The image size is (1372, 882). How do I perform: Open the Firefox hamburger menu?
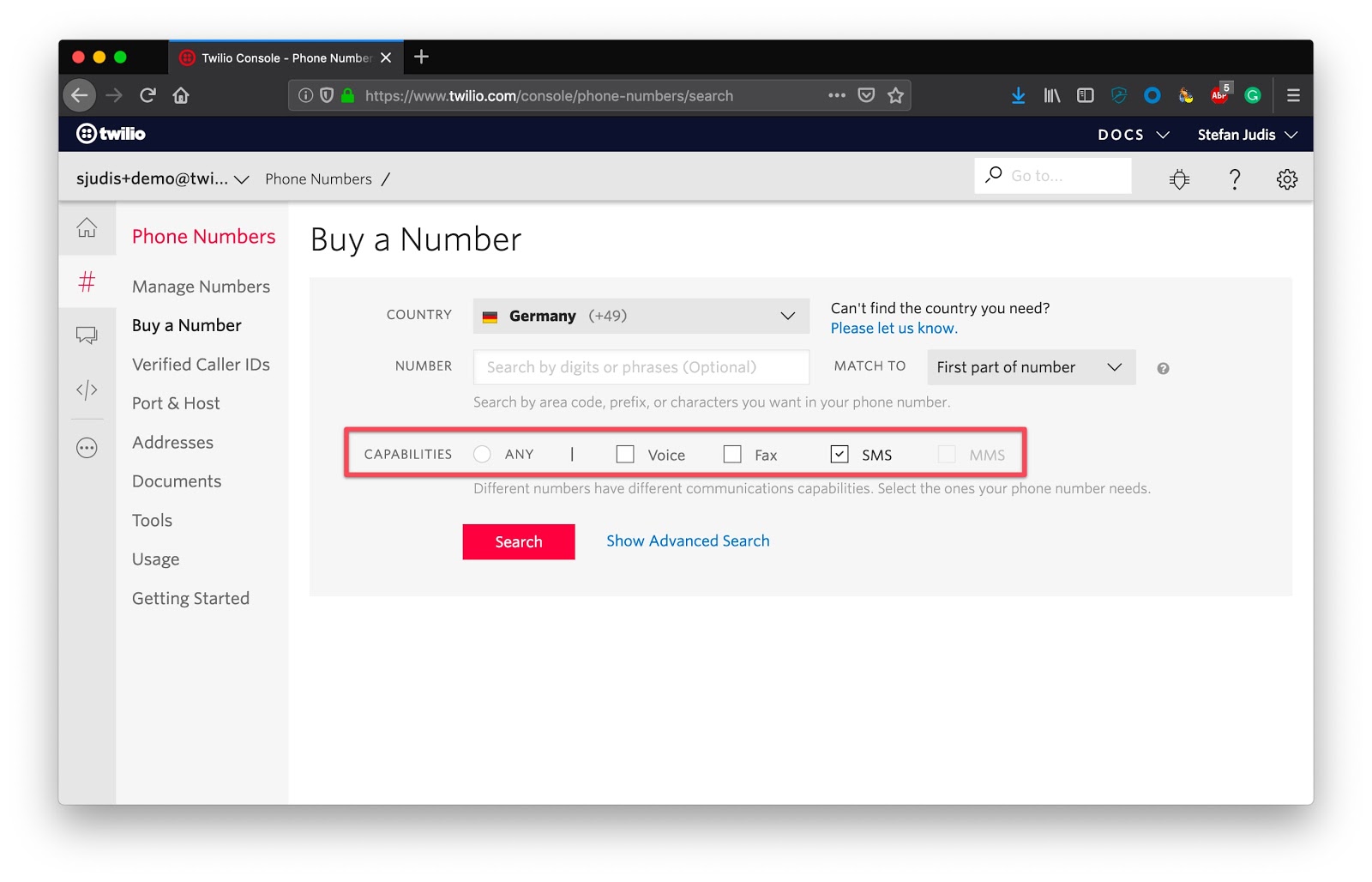pos(1293,95)
